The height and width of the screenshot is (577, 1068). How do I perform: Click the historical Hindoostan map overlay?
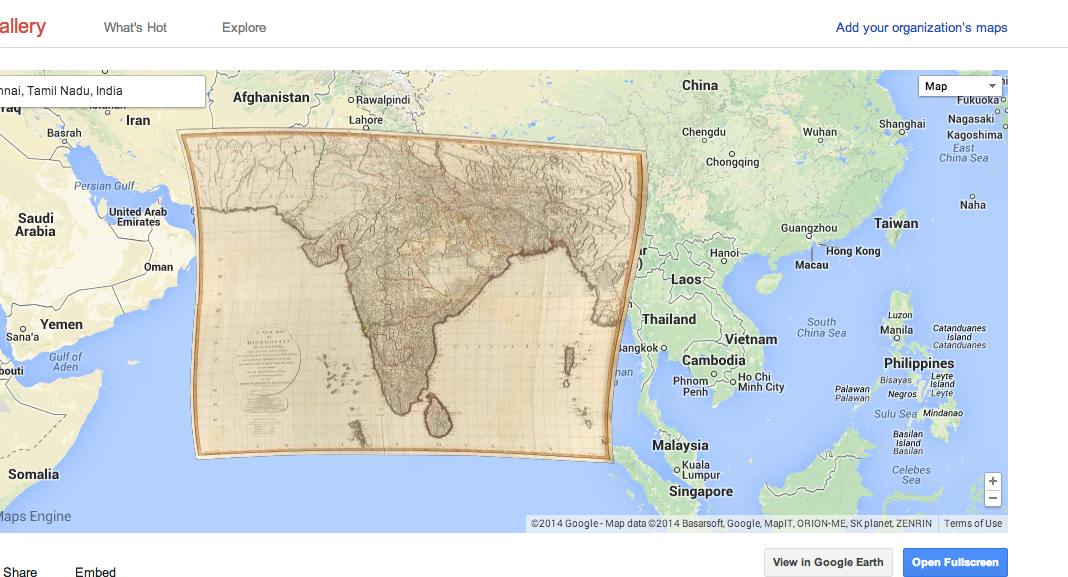pos(413,294)
